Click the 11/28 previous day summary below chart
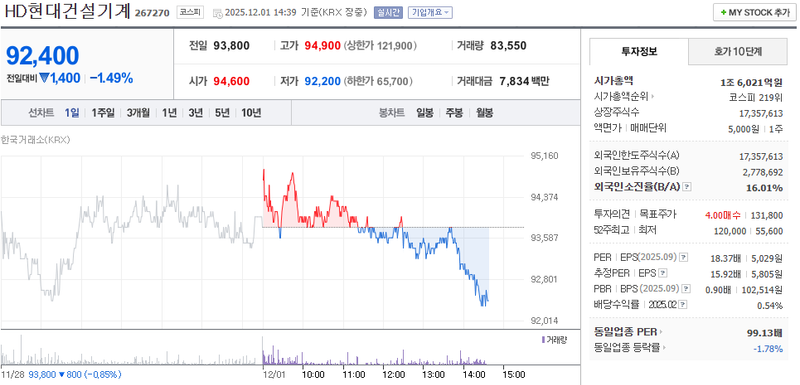 click(61, 375)
